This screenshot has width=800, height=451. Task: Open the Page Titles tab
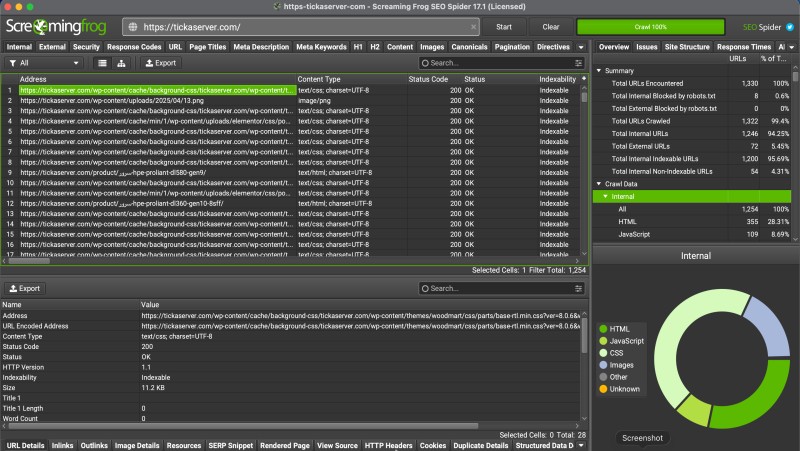[x=207, y=47]
